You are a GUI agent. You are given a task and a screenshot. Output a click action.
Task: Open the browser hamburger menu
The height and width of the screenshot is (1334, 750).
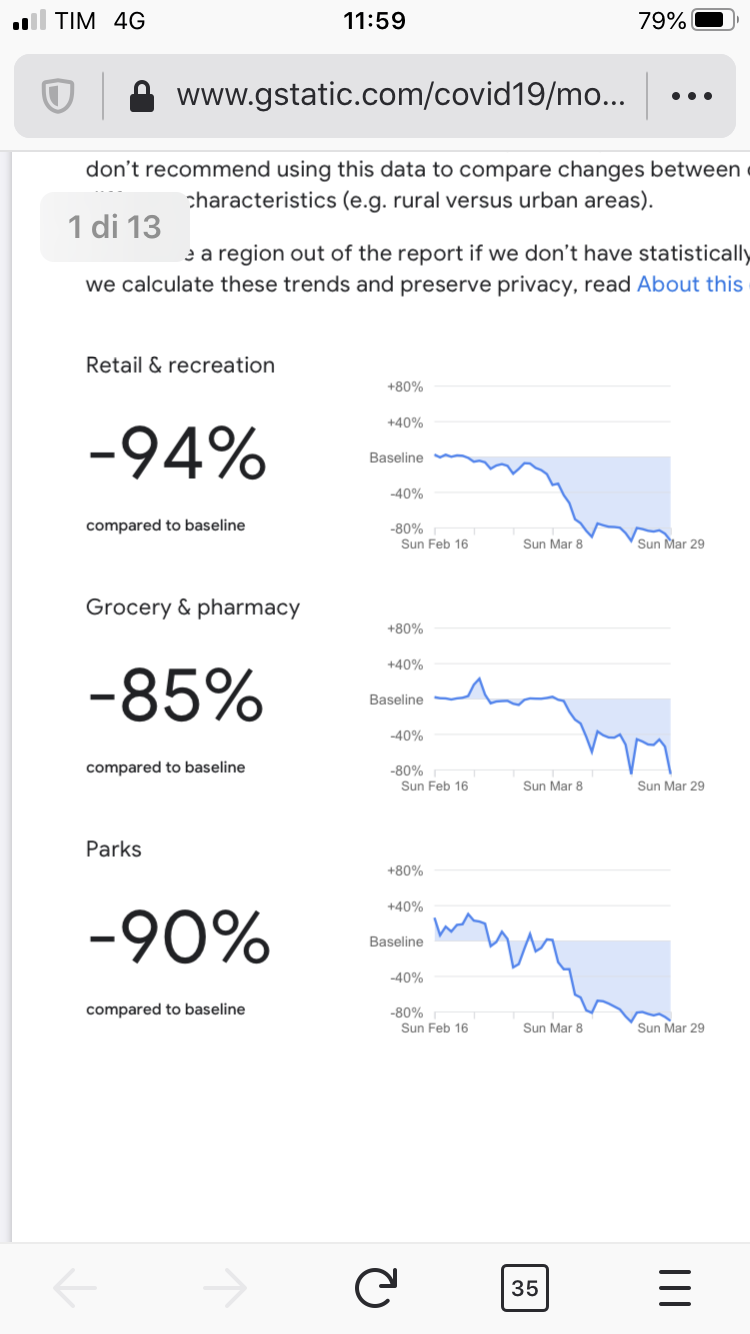675,1288
